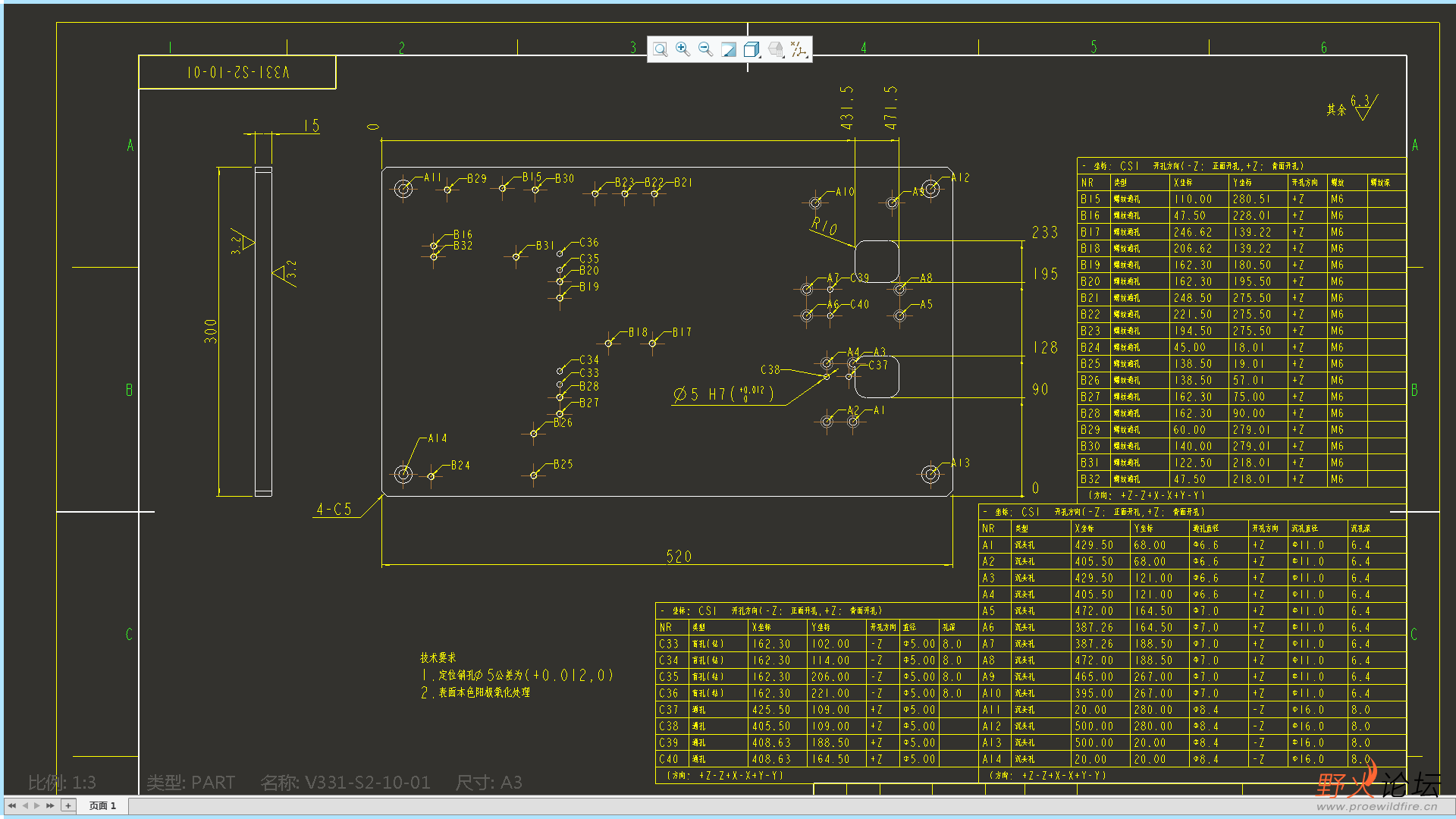Image resolution: width=1456 pixels, height=819 pixels.
Task: Add a new sheet with plus button
Action: pyautogui.click(x=68, y=805)
